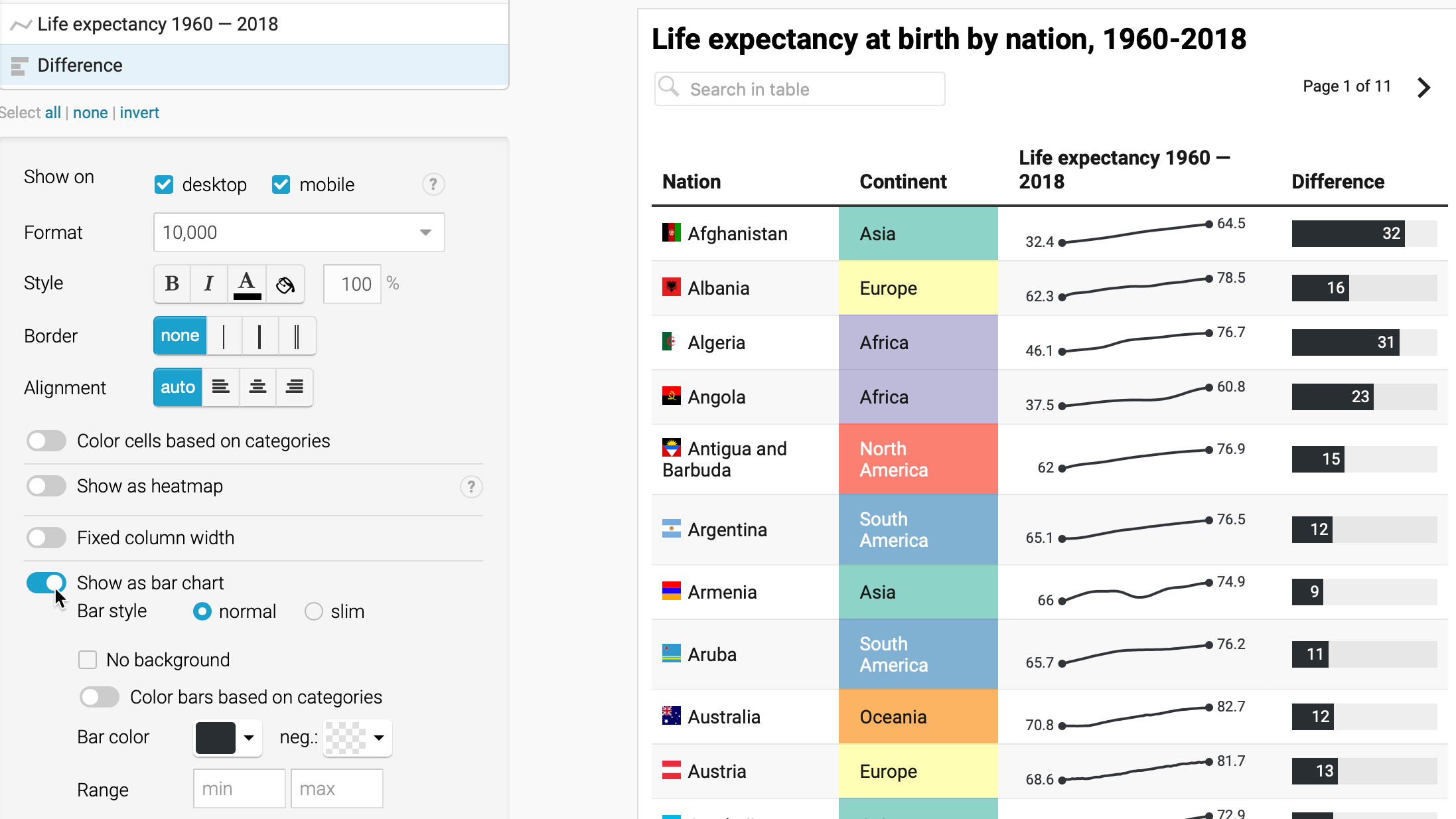Click the Aruba flag icon
The image size is (1456, 819).
(x=672, y=653)
